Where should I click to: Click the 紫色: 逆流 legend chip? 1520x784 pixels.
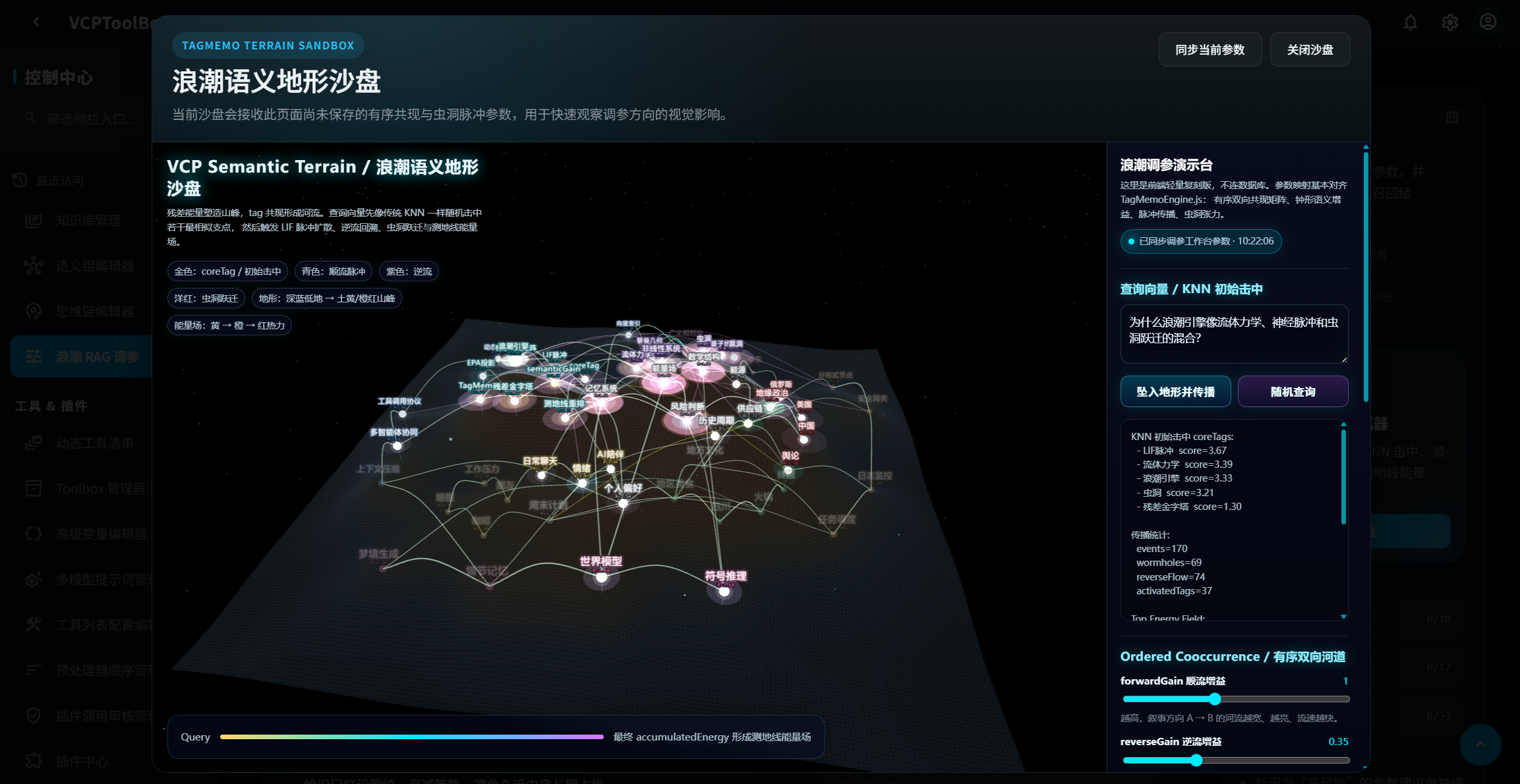click(x=409, y=271)
